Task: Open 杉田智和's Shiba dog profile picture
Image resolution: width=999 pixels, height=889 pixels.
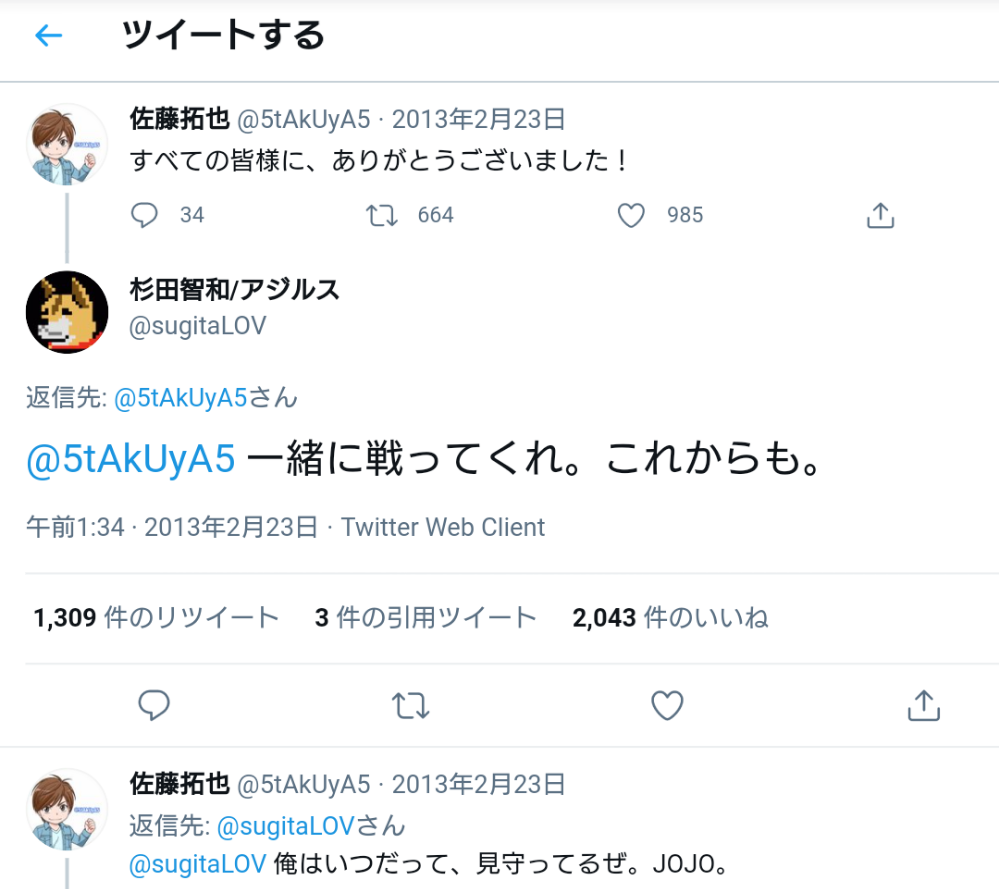Action: pos(66,312)
